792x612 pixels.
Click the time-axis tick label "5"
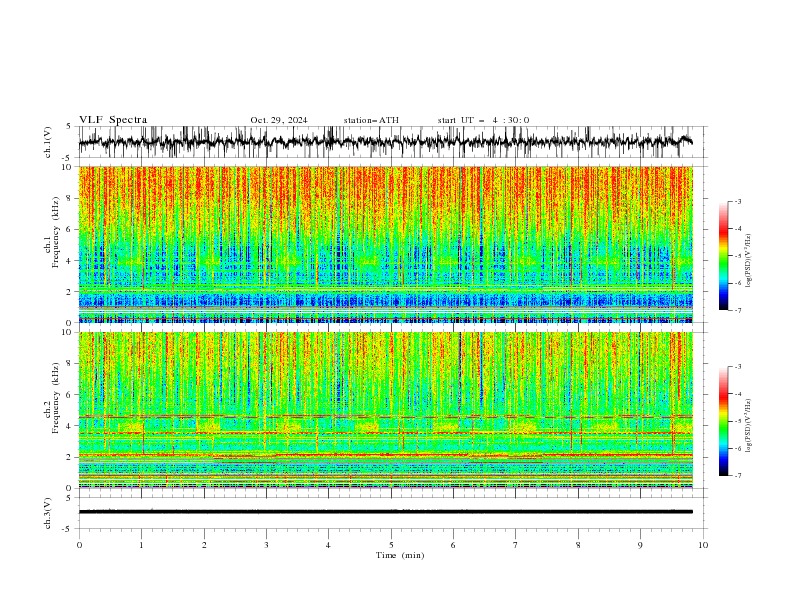click(x=391, y=545)
